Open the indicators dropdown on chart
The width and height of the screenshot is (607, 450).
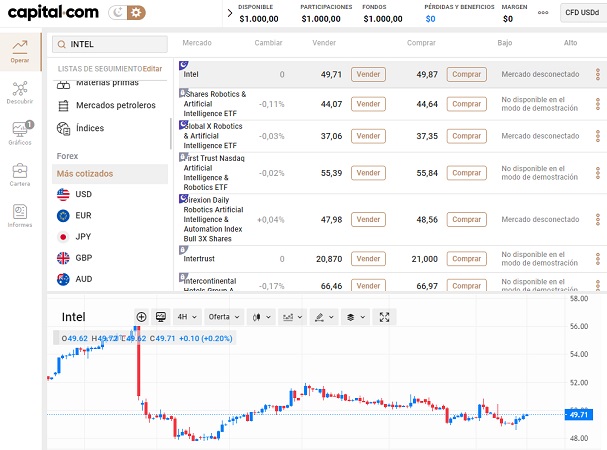tap(293, 317)
